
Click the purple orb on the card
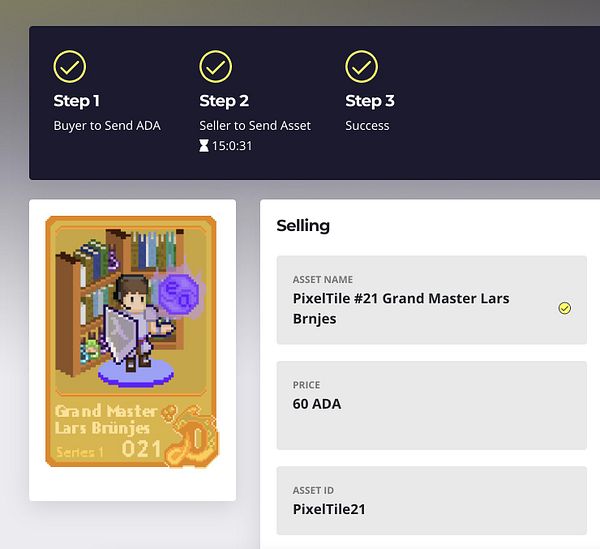179,290
